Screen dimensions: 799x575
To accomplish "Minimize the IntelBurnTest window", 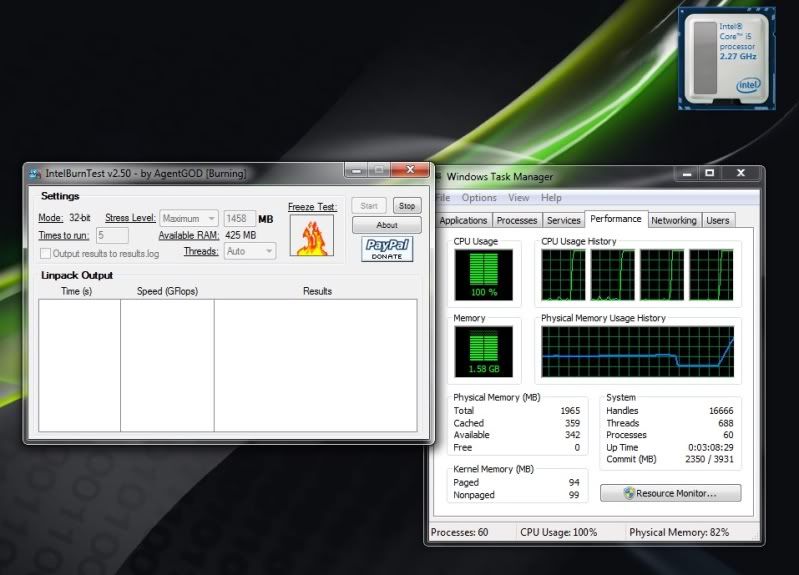I will (356, 170).
